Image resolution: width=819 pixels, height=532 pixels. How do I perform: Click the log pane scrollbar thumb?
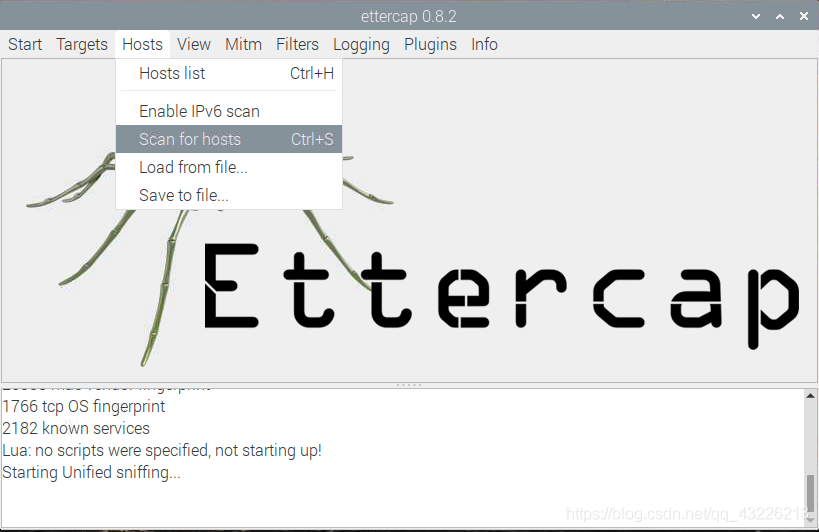pos(810,494)
